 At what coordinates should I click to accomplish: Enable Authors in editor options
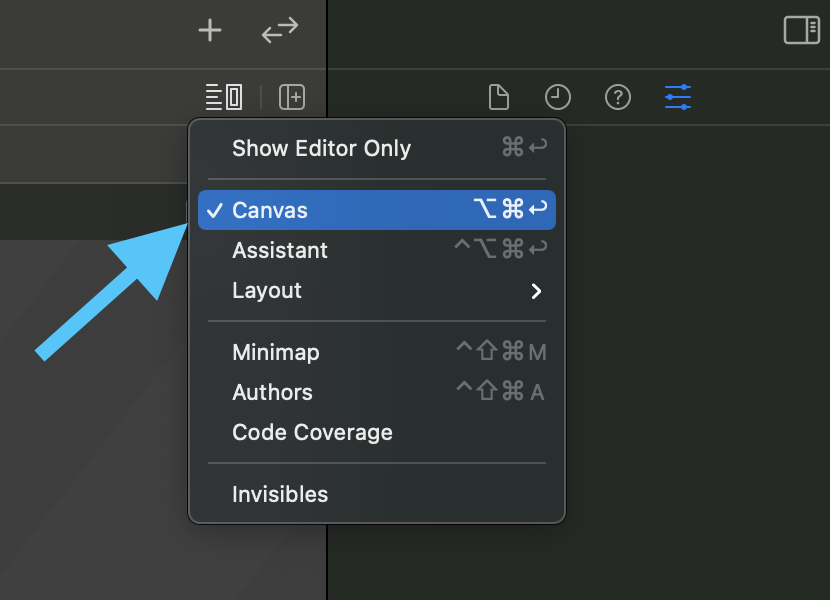point(377,392)
